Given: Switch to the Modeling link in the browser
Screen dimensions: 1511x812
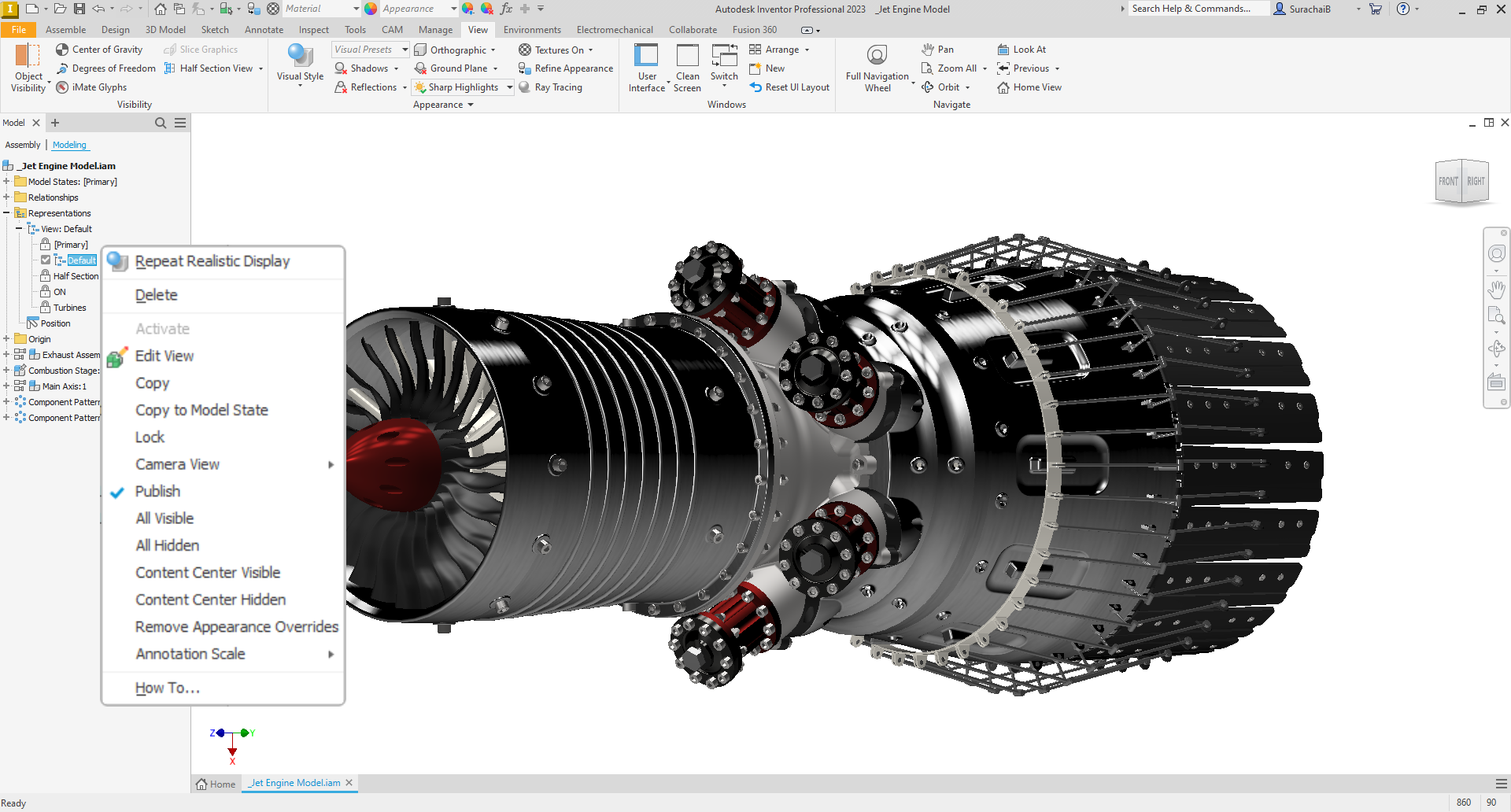Looking at the screenshot, I should point(69,145).
